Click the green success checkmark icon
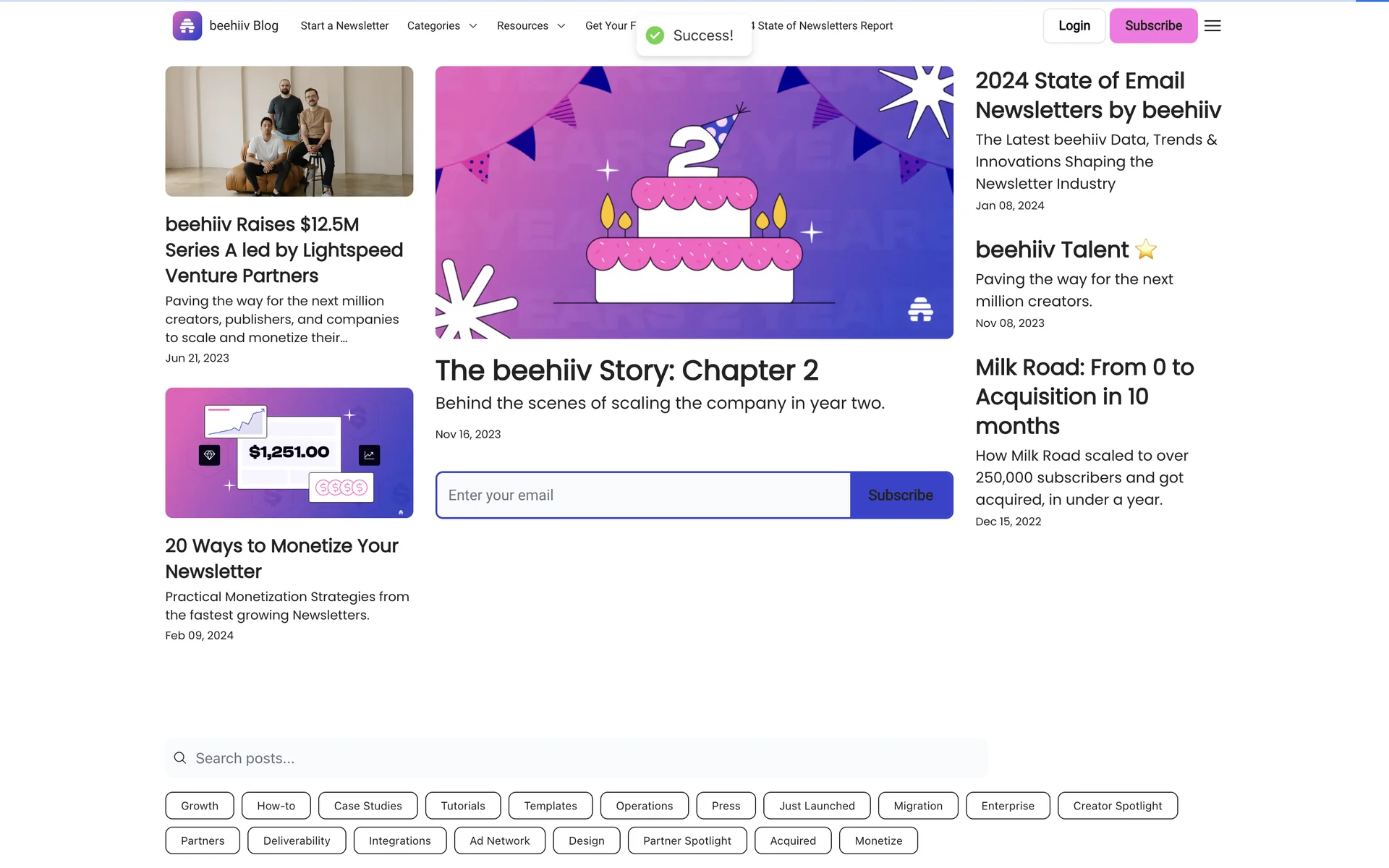Viewport: 1389px width, 868px height. [655, 35]
